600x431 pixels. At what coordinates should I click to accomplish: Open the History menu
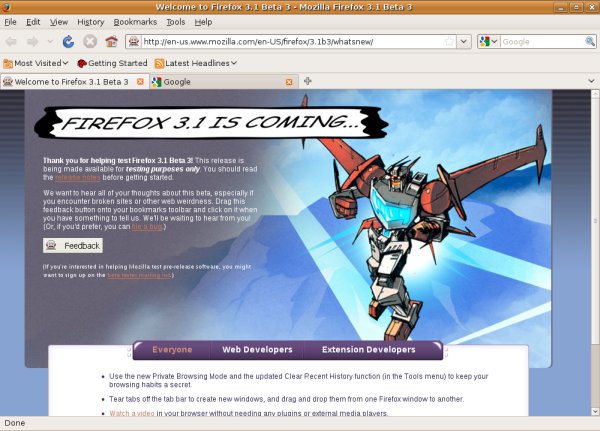click(x=91, y=22)
